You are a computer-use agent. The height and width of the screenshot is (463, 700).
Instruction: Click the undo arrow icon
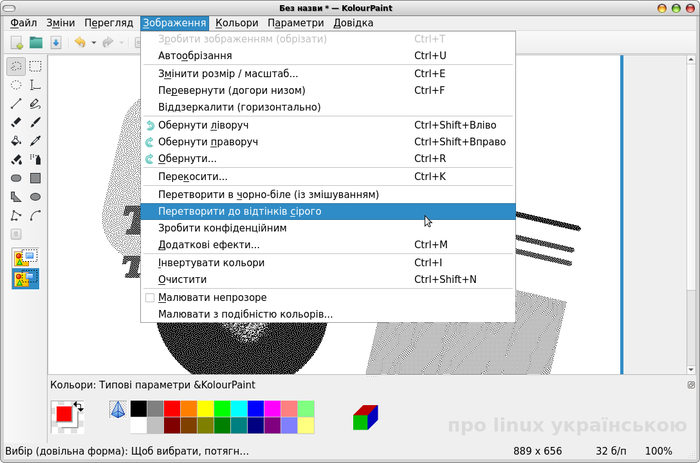[80, 43]
